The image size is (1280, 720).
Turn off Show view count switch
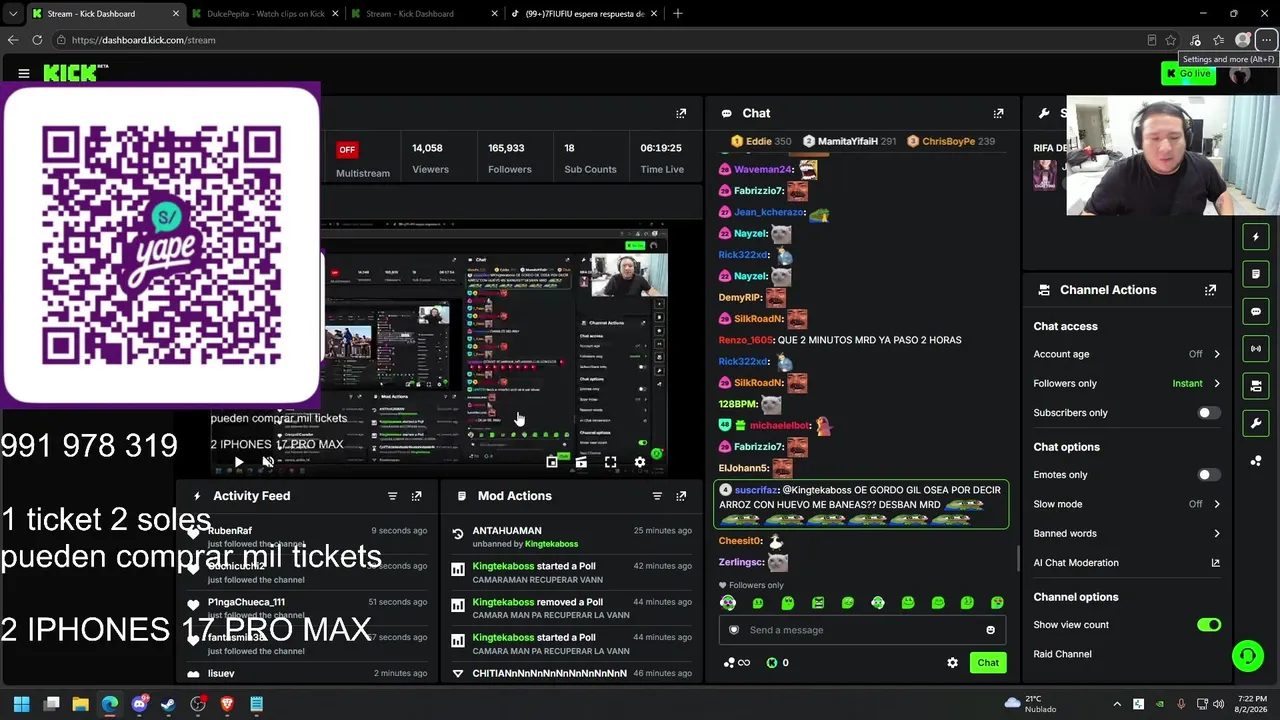coord(1209,625)
